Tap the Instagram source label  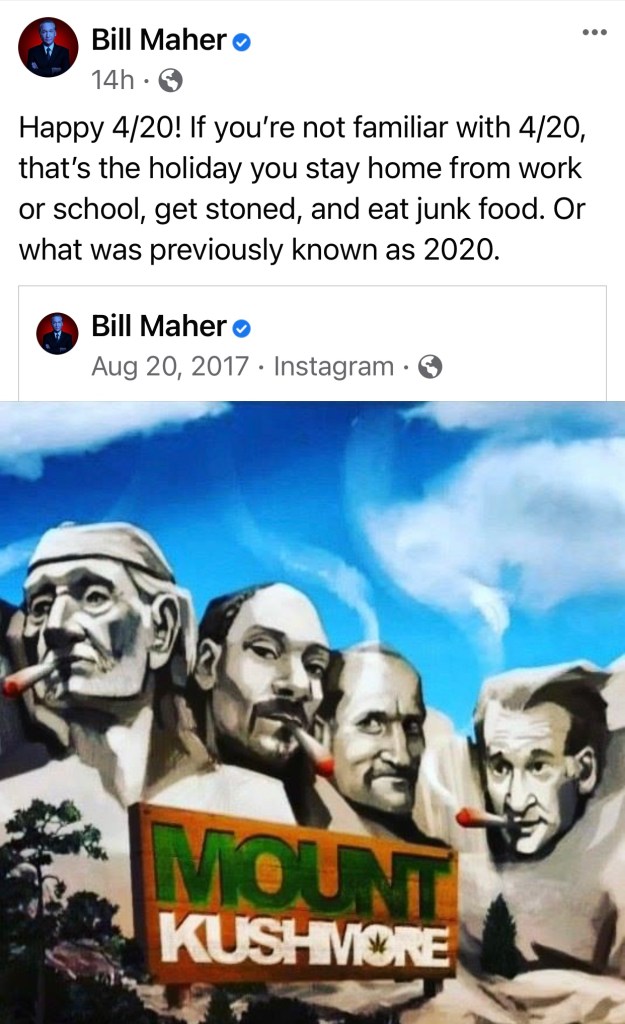[x=333, y=366]
